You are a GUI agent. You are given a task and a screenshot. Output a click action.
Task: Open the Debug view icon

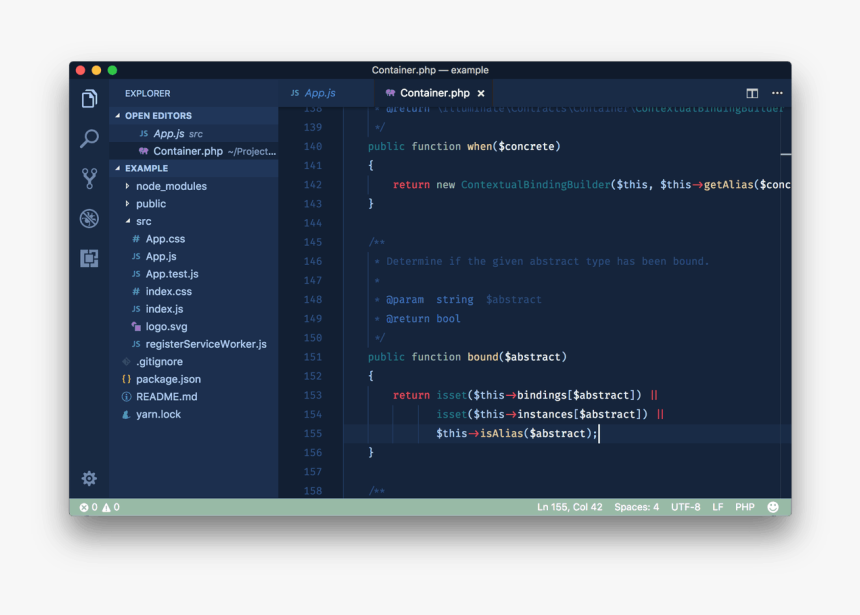pos(89,219)
